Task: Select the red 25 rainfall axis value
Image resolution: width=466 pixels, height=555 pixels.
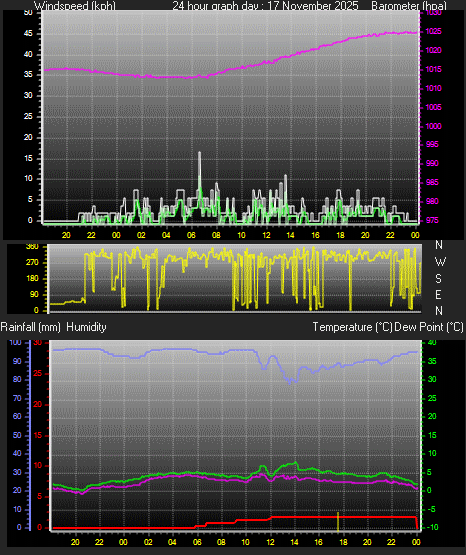Action: 38,373
